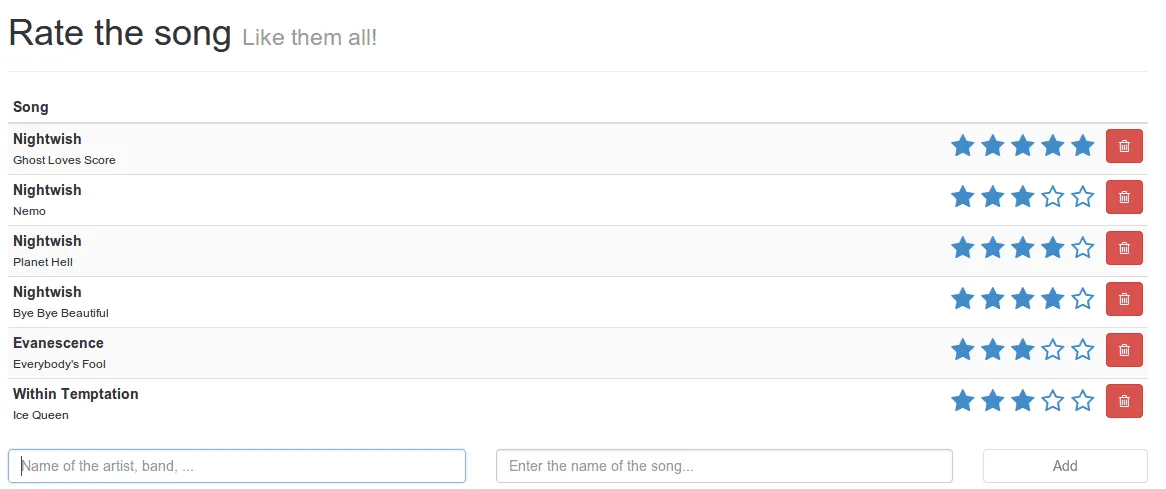Set Ghost Loves Score to one star
The height and width of the screenshot is (489, 1166).
click(x=962, y=146)
